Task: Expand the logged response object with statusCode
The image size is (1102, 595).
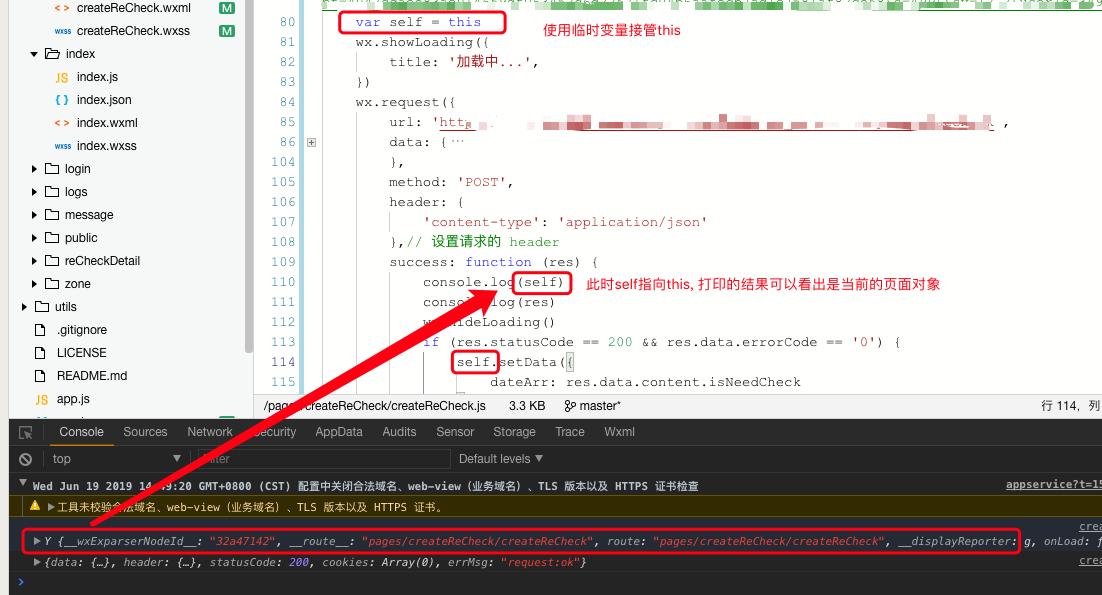Action: coord(37,562)
